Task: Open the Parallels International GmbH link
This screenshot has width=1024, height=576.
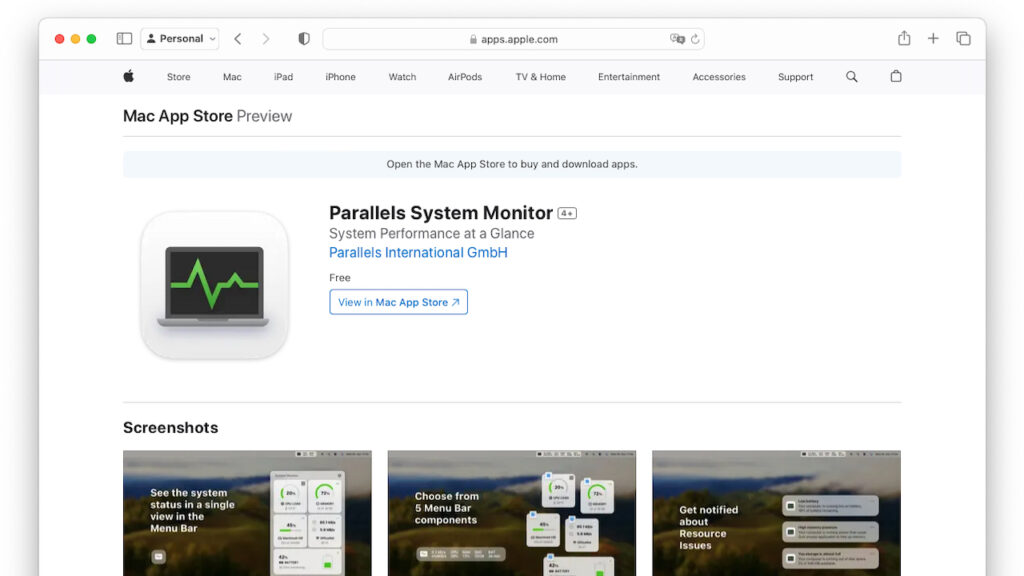Action: pos(418,252)
